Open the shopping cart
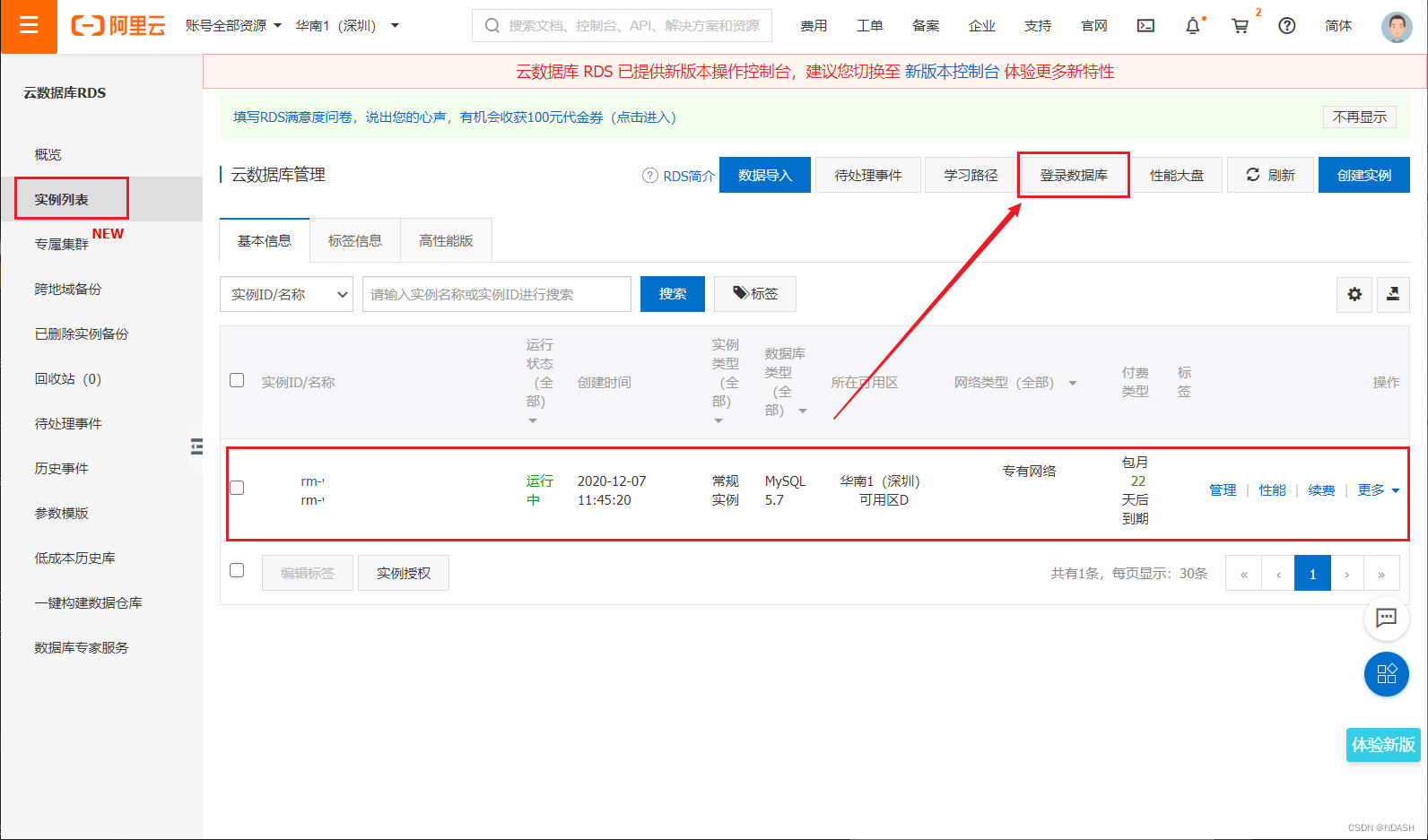Screen dimensions: 1428x840 1241,26
